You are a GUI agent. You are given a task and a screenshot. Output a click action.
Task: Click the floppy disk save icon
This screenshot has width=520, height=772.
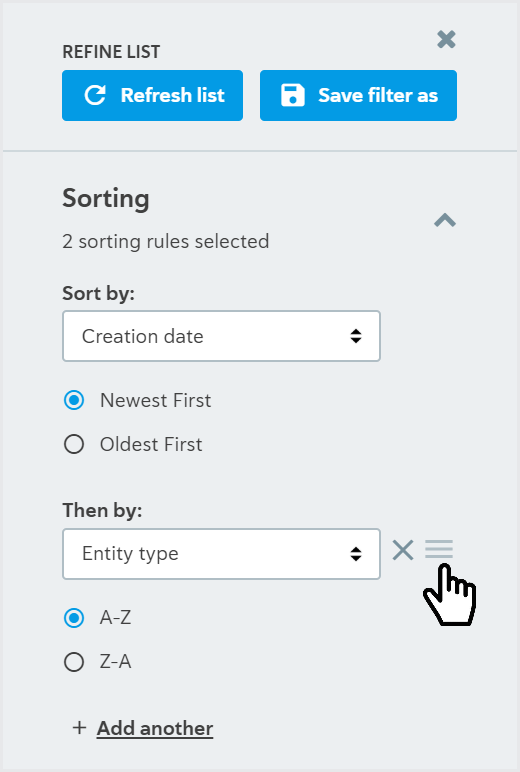292,96
